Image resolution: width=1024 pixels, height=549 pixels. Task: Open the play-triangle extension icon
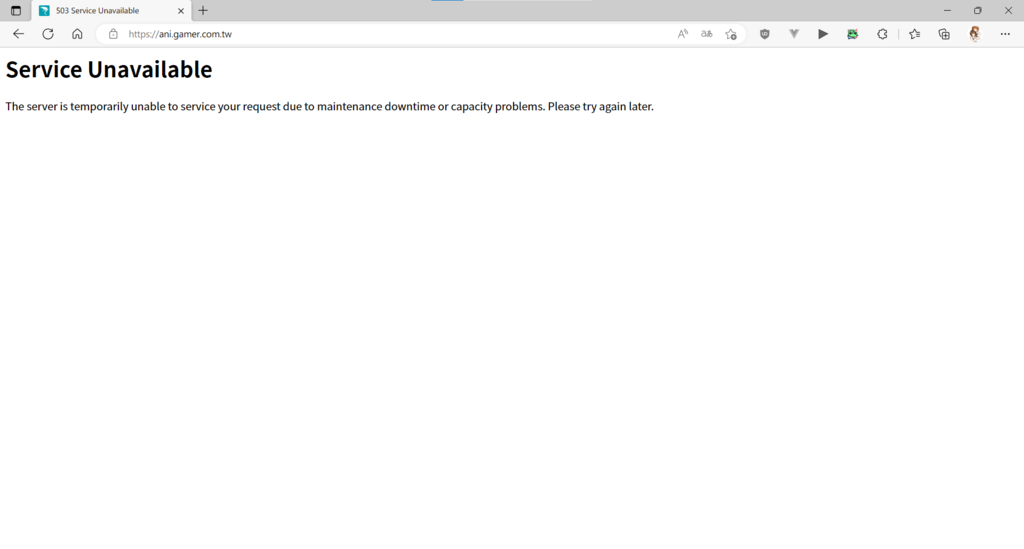point(823,34)
